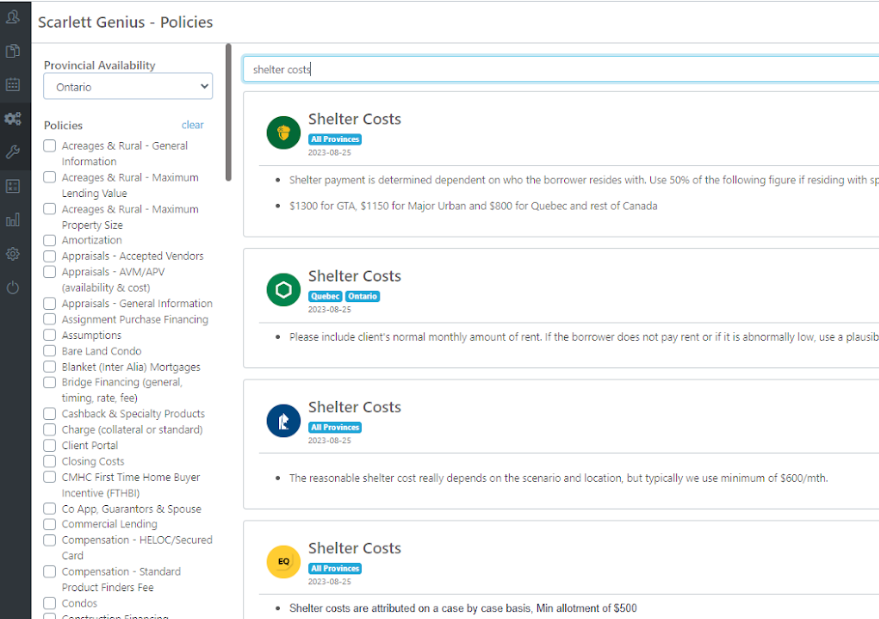
Task: Open Shelter Costs title on blue logo card
Action: (355, 407)
